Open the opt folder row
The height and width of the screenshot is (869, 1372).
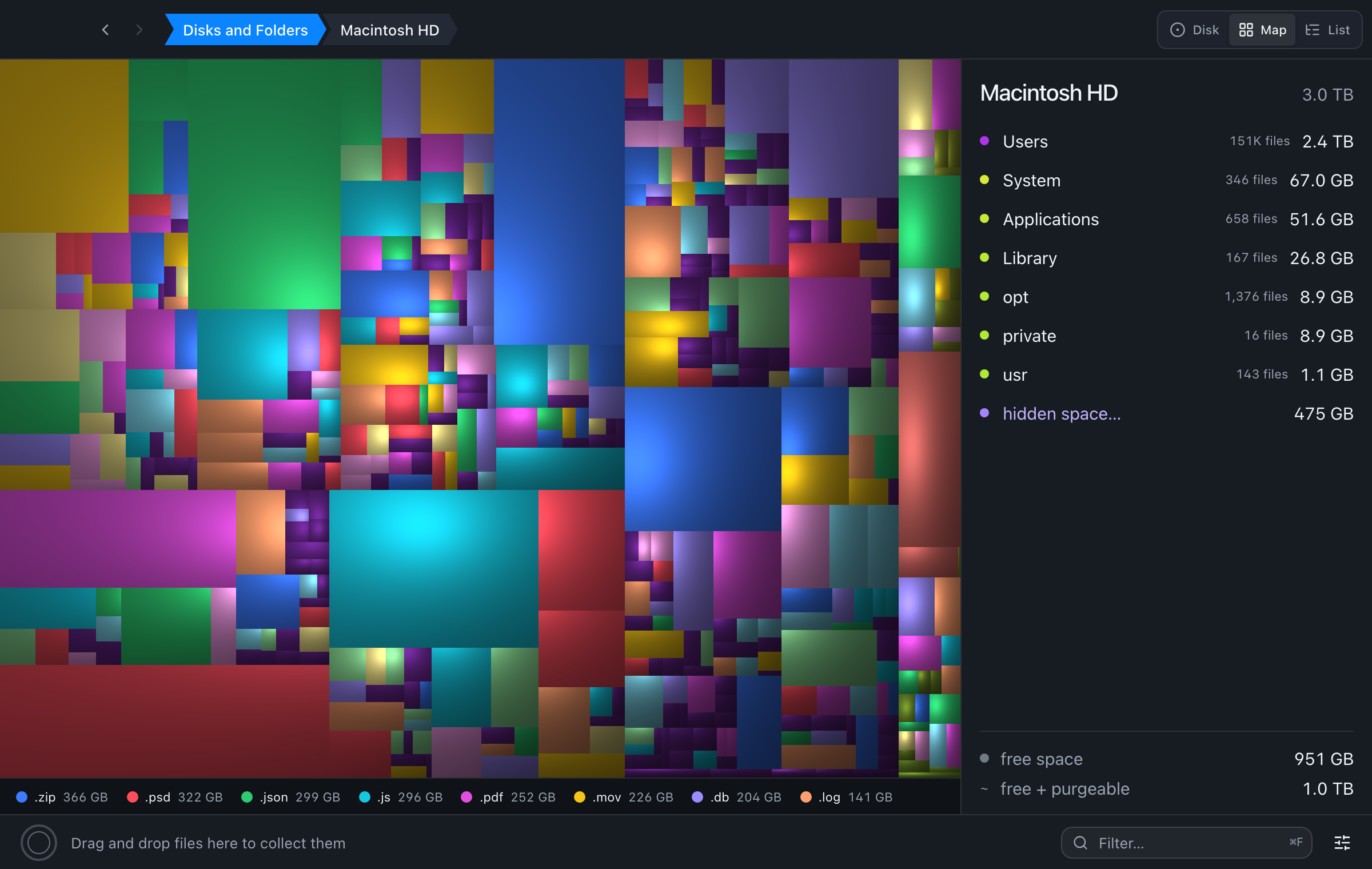click(x=1166, y=297)
